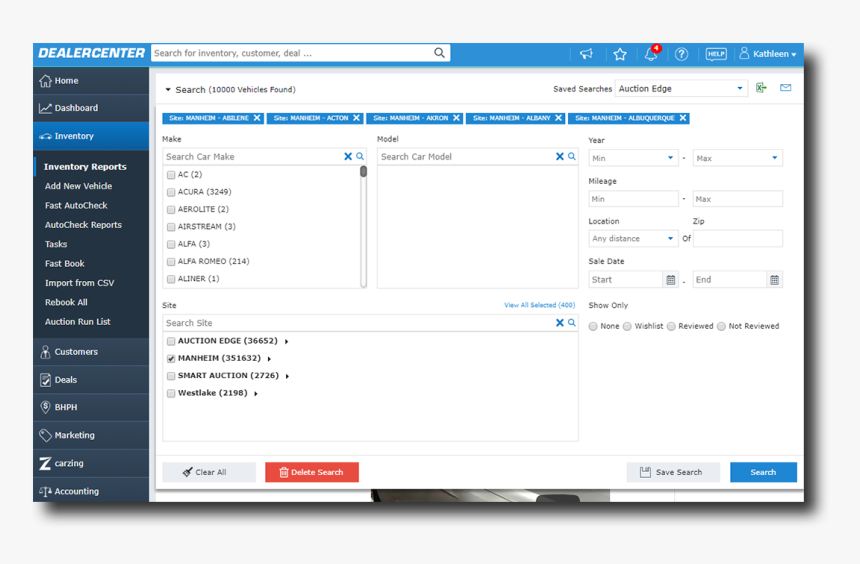Click the email envelope icon
Image resolution: width=860 pixels, height=564 pixels.
(785, 88)
